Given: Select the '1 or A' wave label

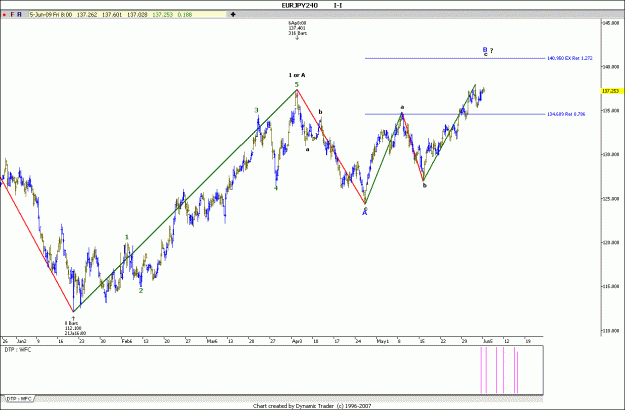Looking at the screenshot, I should [297, 75].
